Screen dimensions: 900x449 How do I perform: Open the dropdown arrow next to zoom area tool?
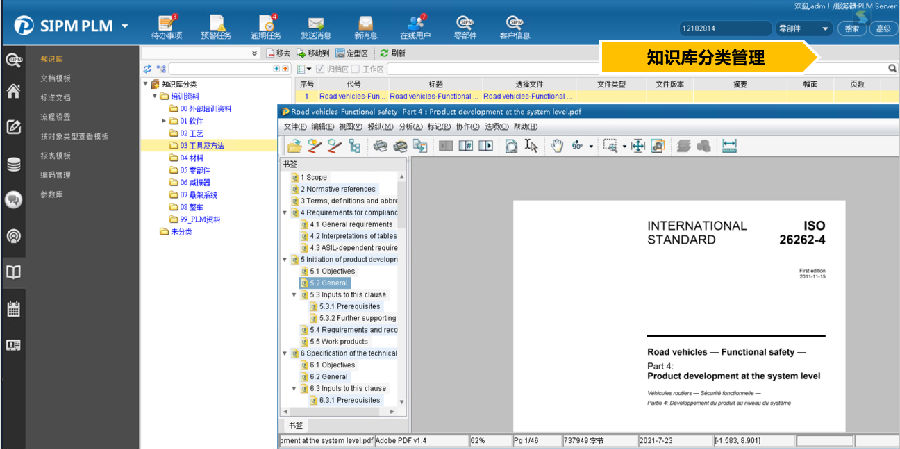point(624,146)
